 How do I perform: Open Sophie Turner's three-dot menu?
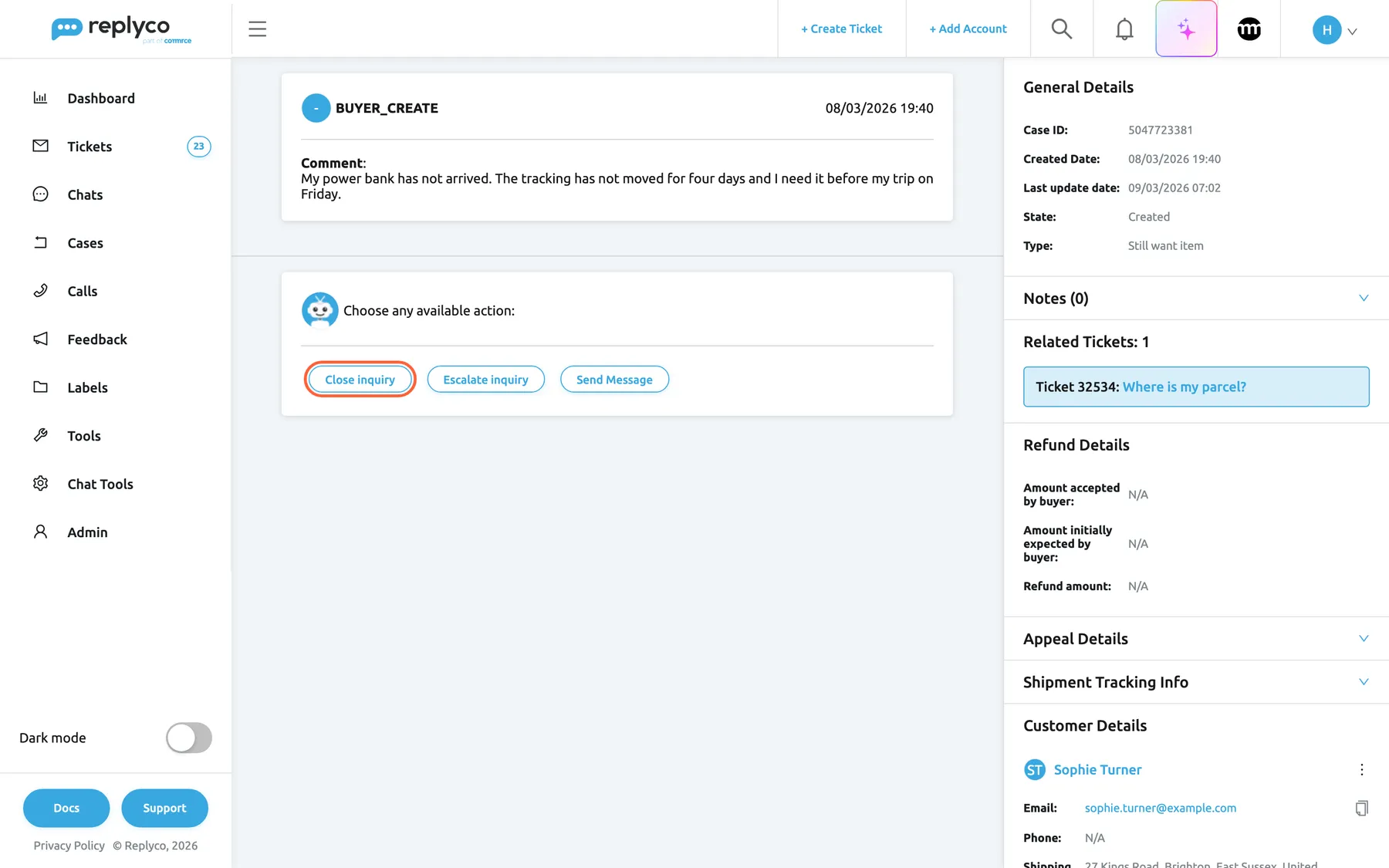tap(1361, 769)
